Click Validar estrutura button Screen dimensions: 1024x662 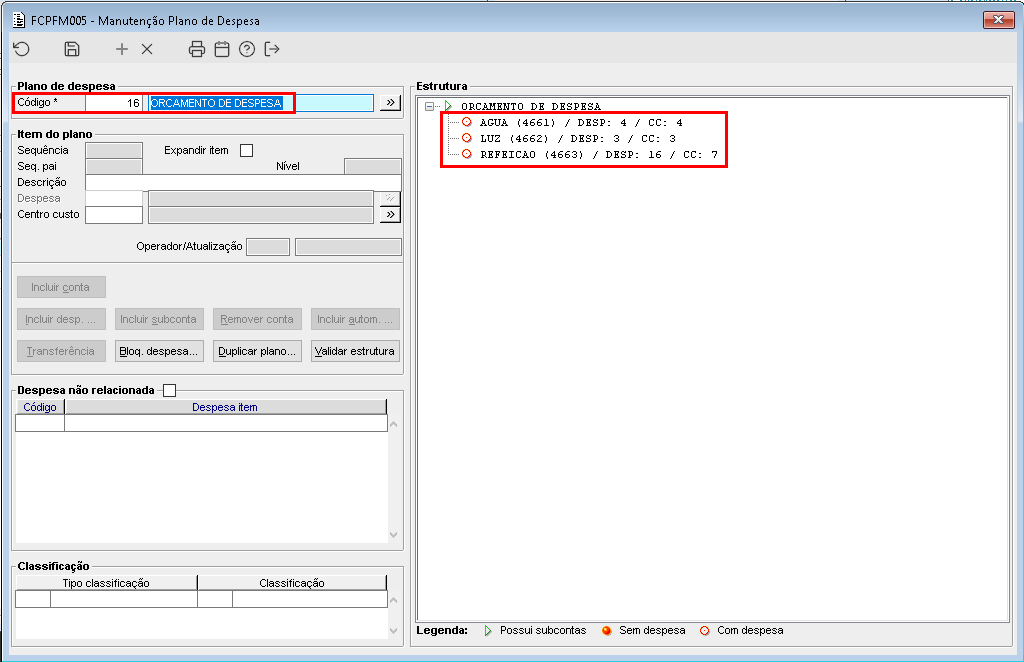[355, 351]
